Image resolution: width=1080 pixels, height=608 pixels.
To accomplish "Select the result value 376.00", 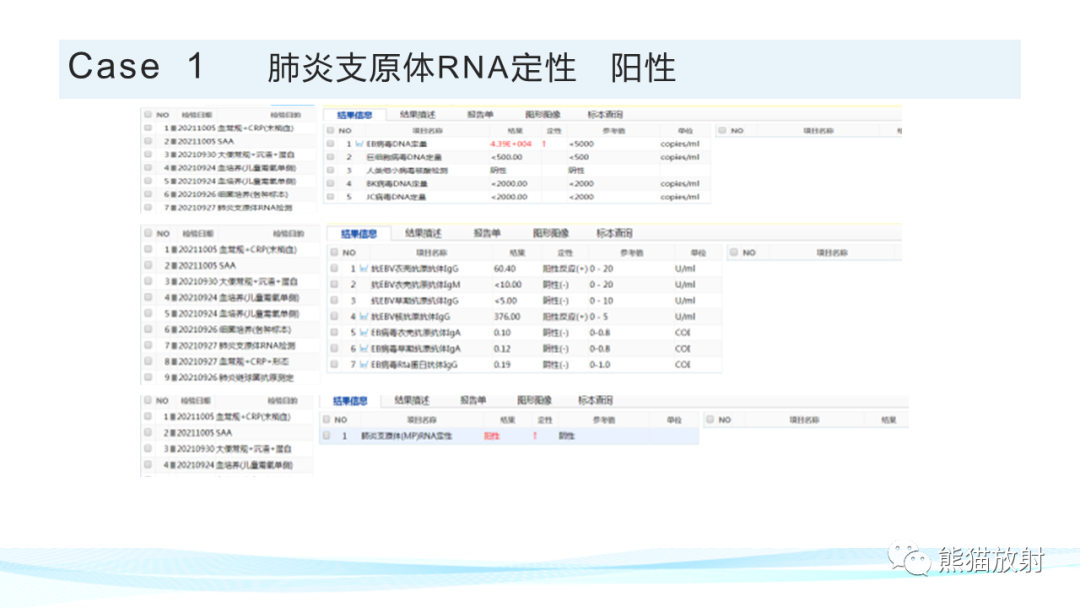I will coord(507,317).
